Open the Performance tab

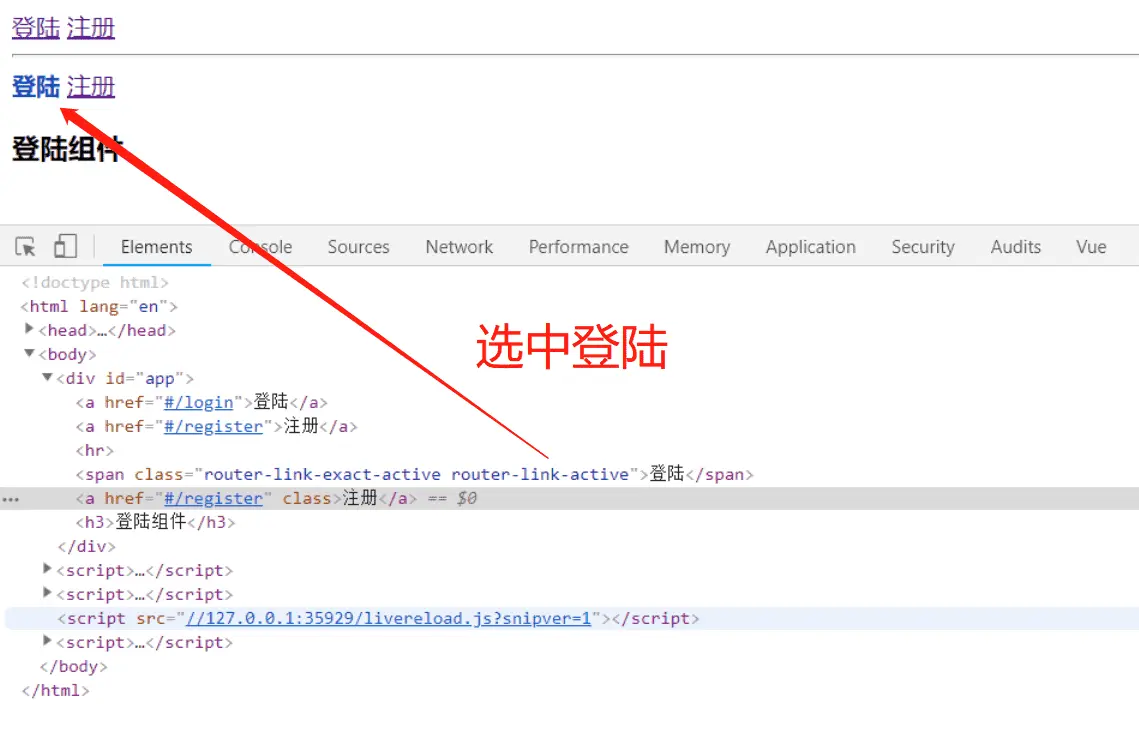coord(578,247)
